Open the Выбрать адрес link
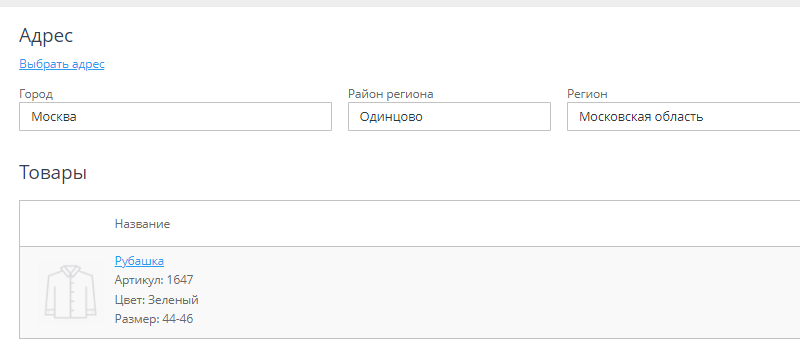Image resolution: width=800 pixels, height=360 pixels. click(62, 64)
